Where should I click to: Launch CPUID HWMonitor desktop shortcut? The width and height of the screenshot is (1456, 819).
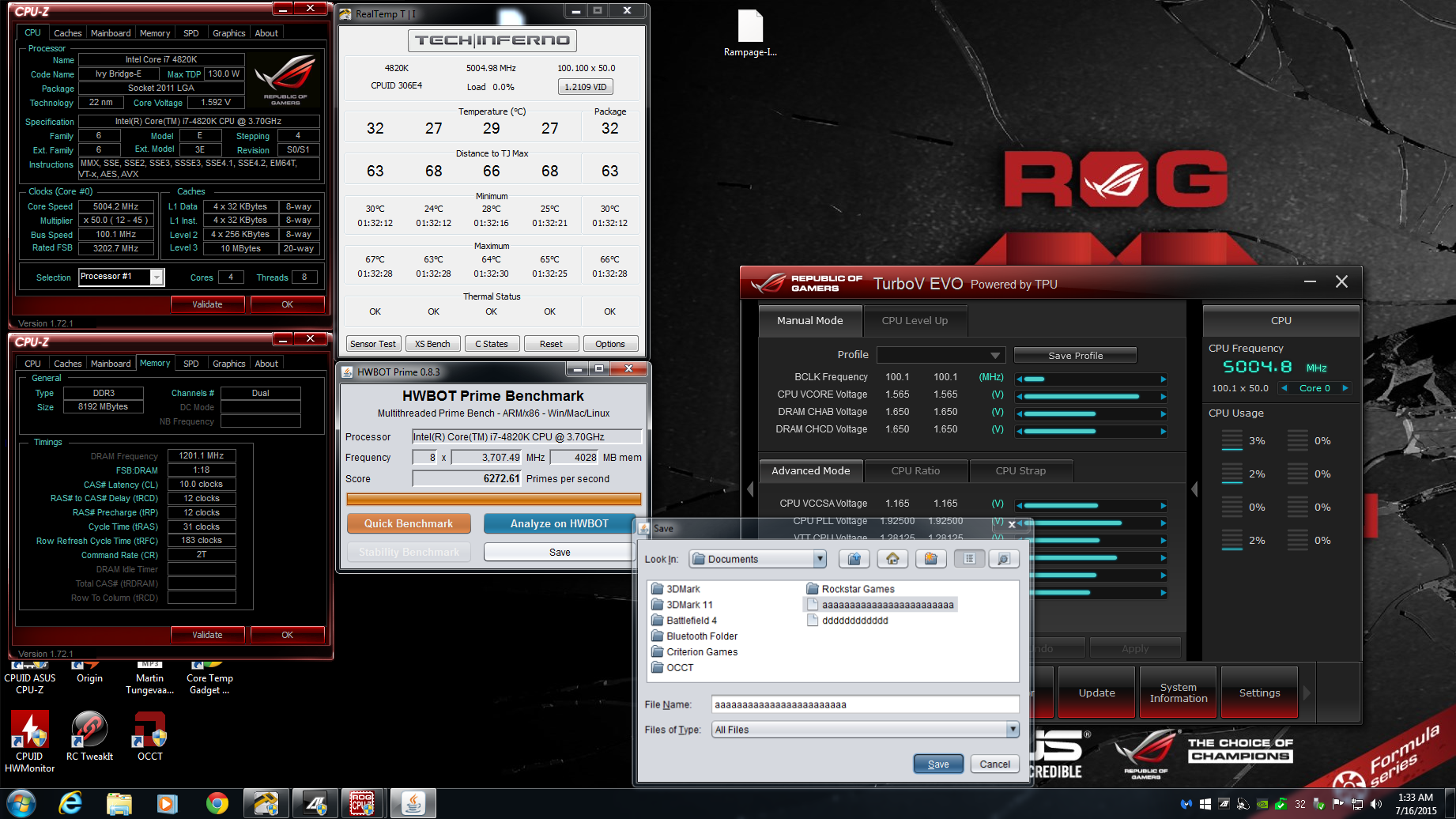[x=30, y=741]
